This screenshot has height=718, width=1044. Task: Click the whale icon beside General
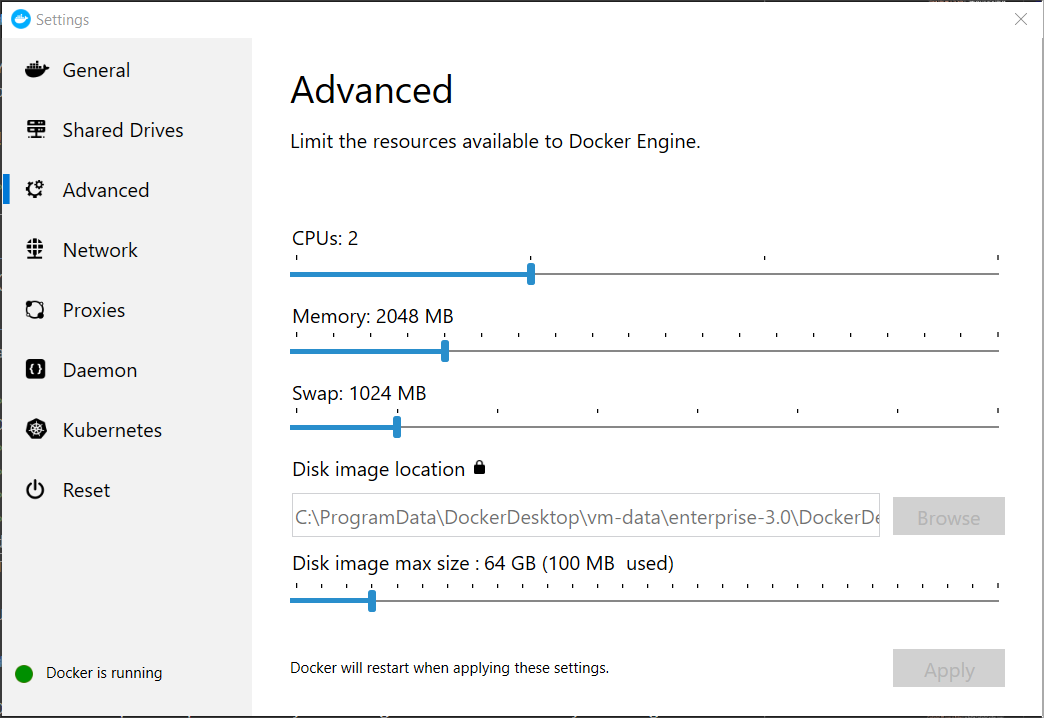(36, 70)
